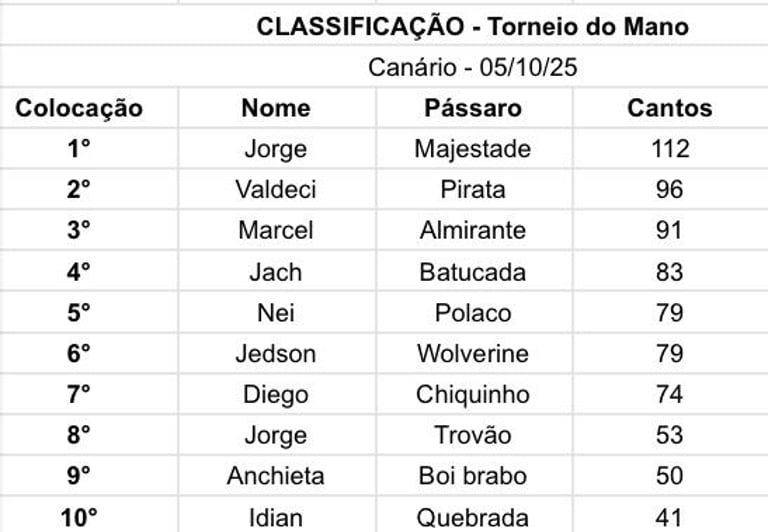The width and height of the screenshot is (768, 532).
Task: Select the cell containing Majestade
Action: [x=474, y=148]
